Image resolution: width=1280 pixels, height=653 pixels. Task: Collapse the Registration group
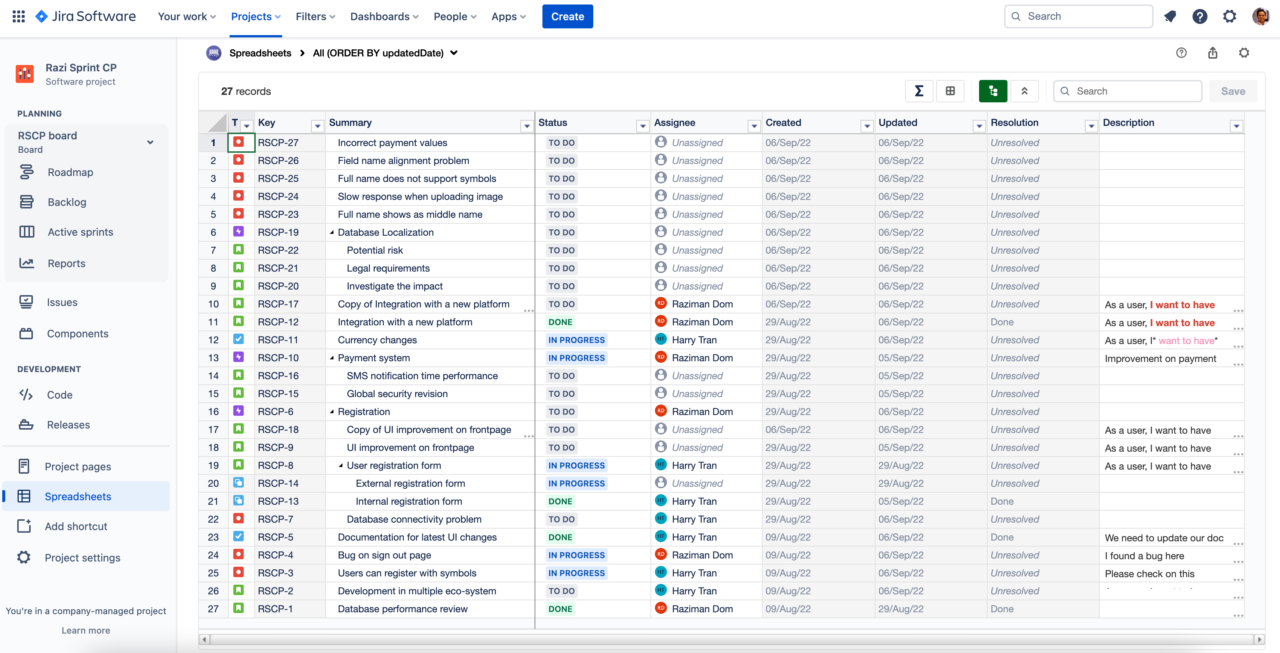330,411
